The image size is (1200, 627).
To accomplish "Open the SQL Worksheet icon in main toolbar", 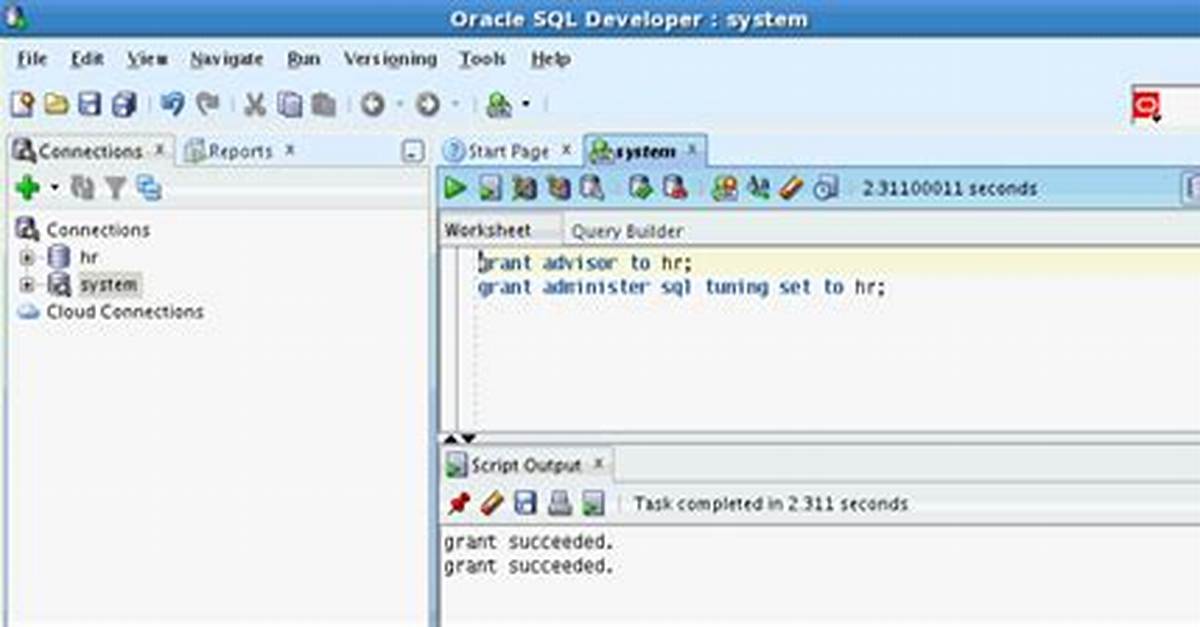I will tap(498, 104).
